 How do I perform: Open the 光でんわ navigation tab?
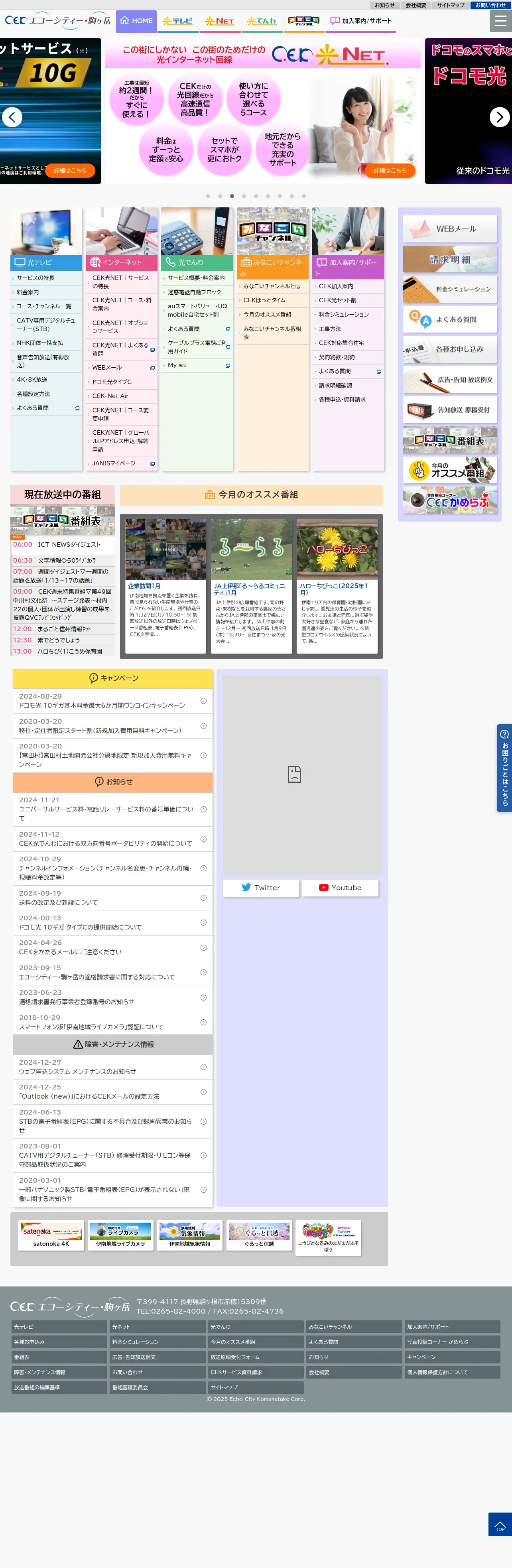[x=262, y=21]
